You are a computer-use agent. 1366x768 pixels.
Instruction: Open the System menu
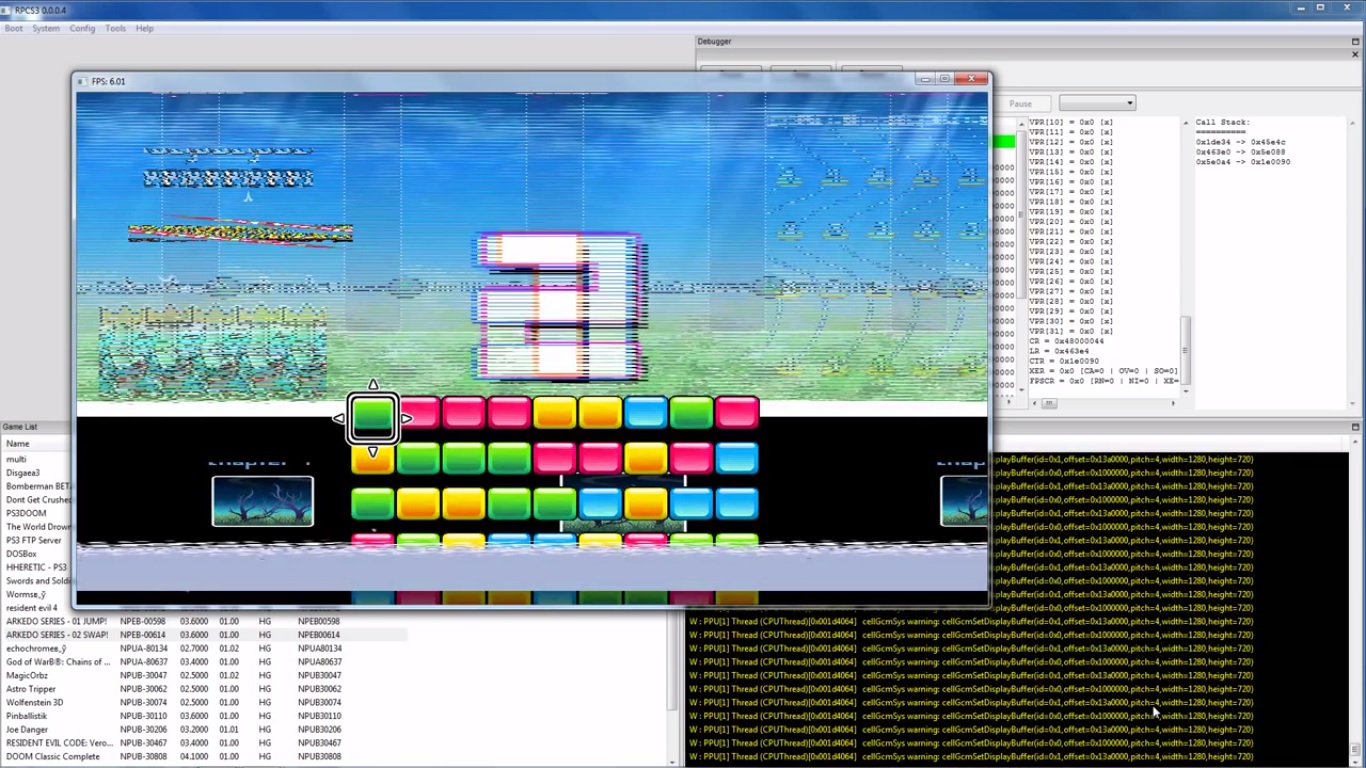[46, 28]
